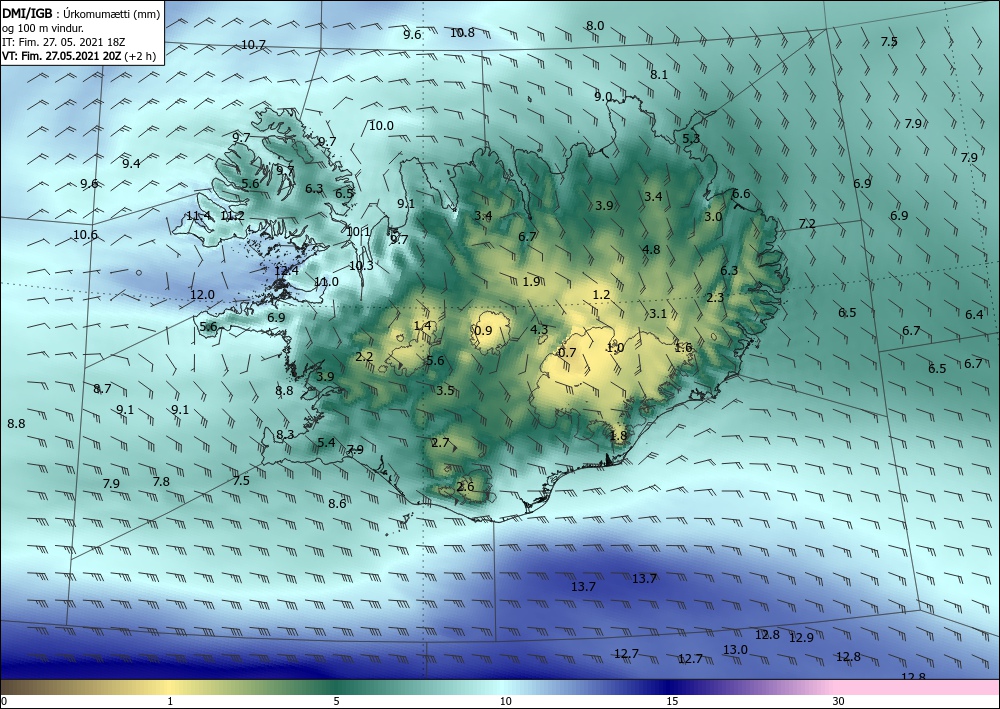
Task: Click the 12.4 value on the map
Action: coord(286,271)
